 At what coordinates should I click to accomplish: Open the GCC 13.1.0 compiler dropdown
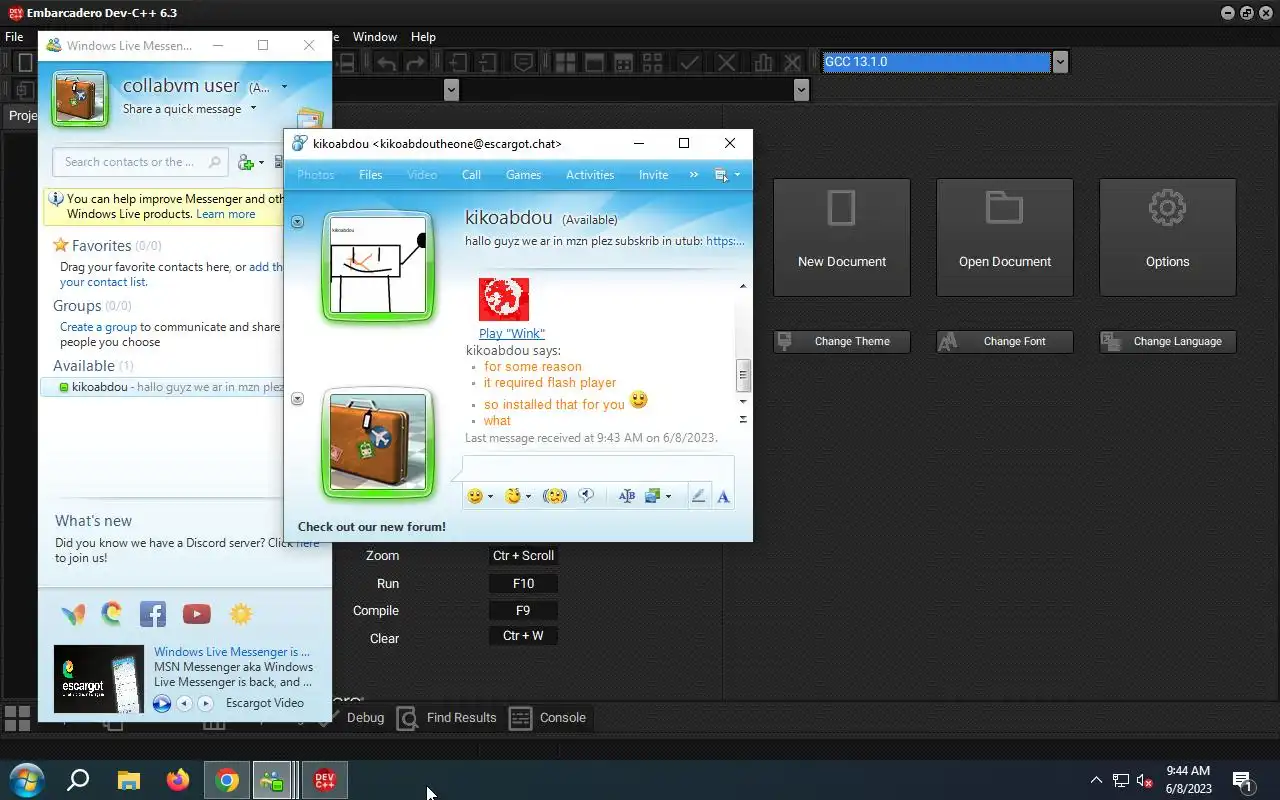click(x=1060, y=62)
